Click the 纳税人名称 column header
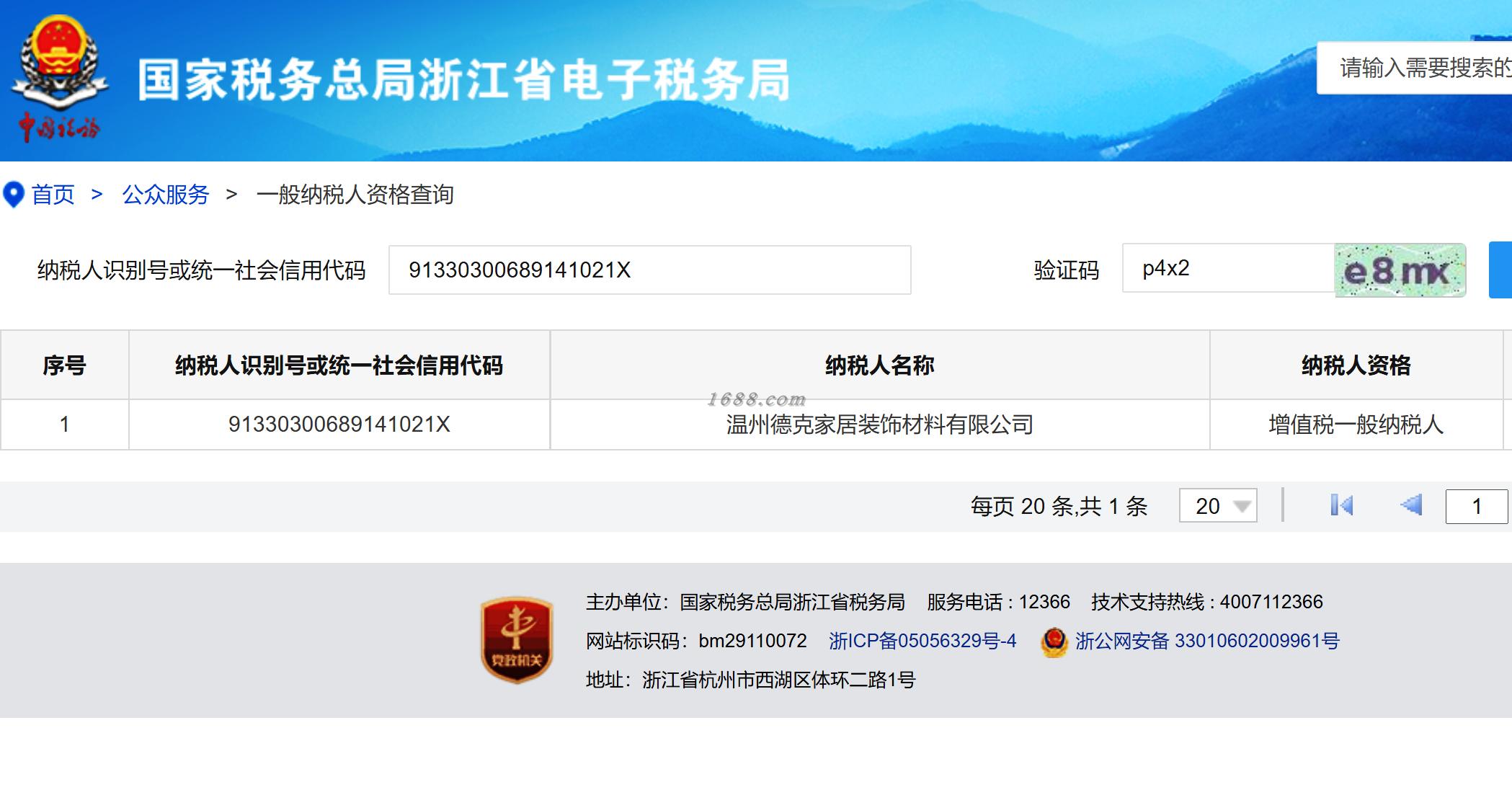The image size is (1512, 795). pyautogui.click(x=880, y=365)
